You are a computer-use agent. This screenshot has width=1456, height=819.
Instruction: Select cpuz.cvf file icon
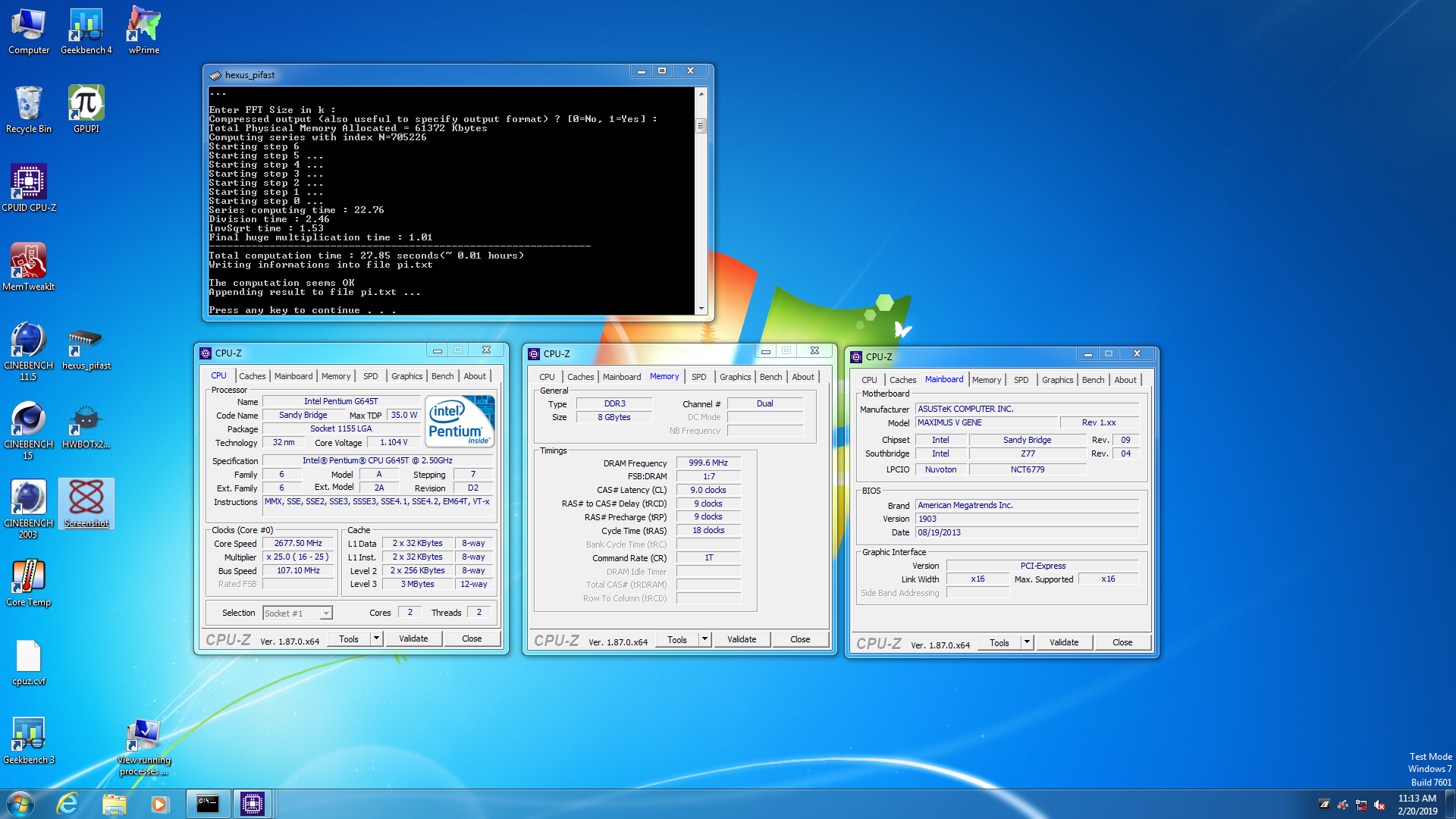[x=29, y=662]
